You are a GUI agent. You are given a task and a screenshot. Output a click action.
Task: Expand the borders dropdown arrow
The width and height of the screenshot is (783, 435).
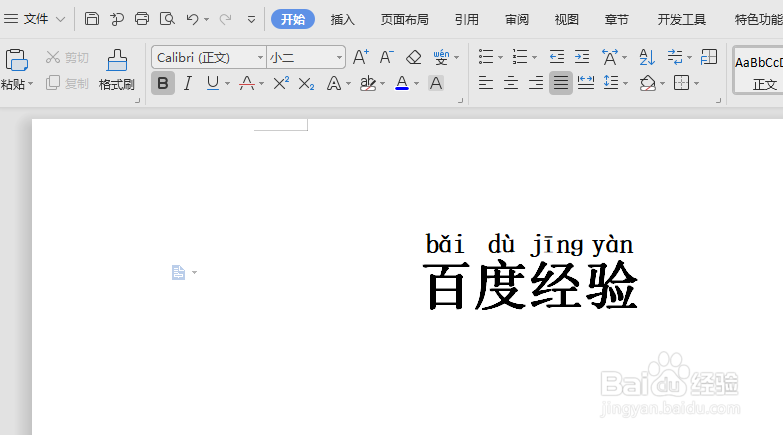point(696,83)
